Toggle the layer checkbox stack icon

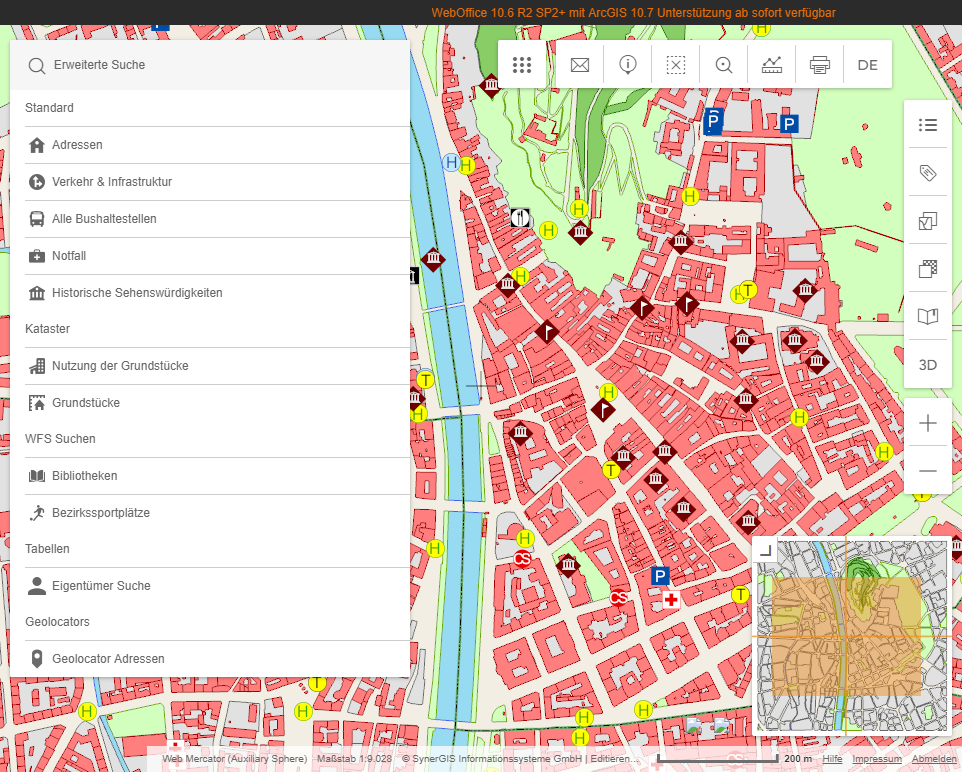pyautogui.click(x=928, y=221)
